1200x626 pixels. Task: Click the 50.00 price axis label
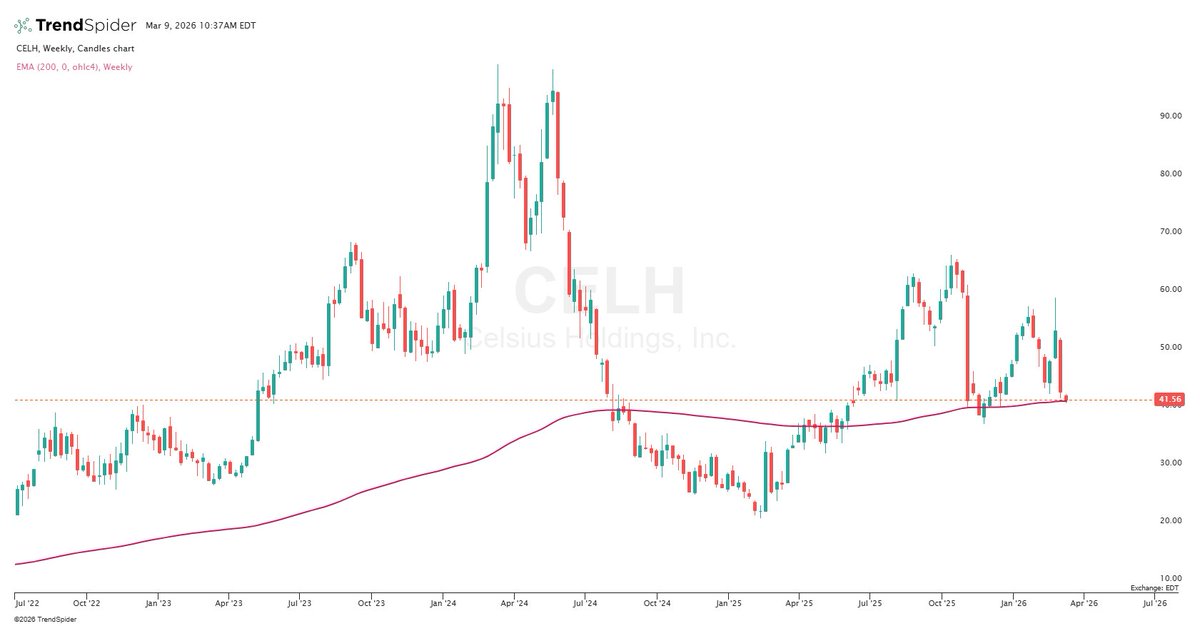[1170, 347]
